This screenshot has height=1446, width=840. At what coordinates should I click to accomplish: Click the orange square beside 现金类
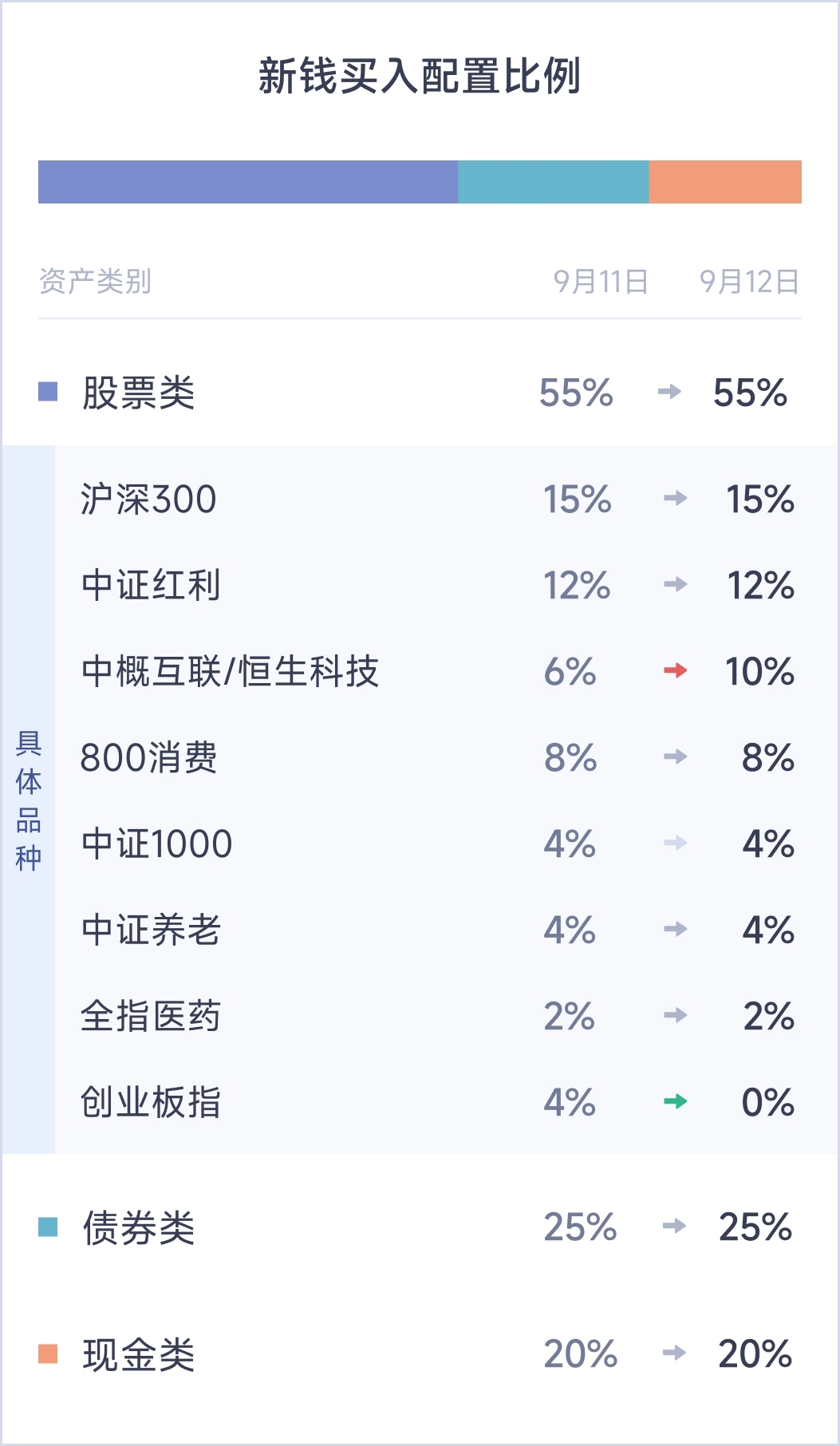48,1353
